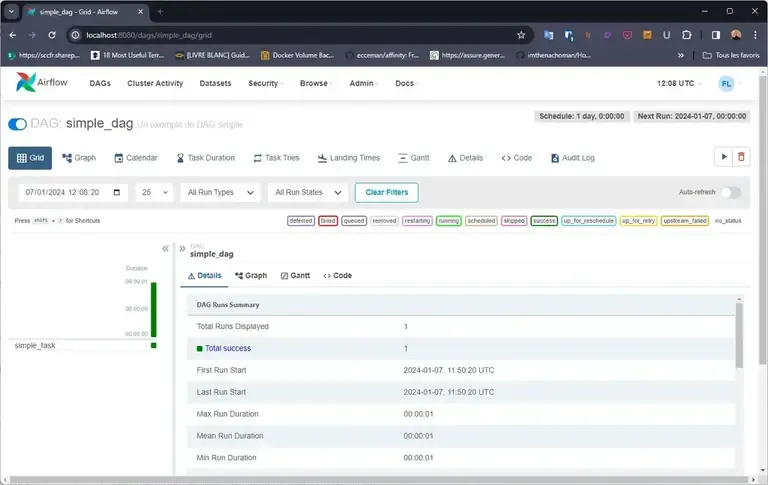Image resolution: width=768 pixels, height=485 pixels.
Task: Open Total success link
Action: (x=227, y=348)
